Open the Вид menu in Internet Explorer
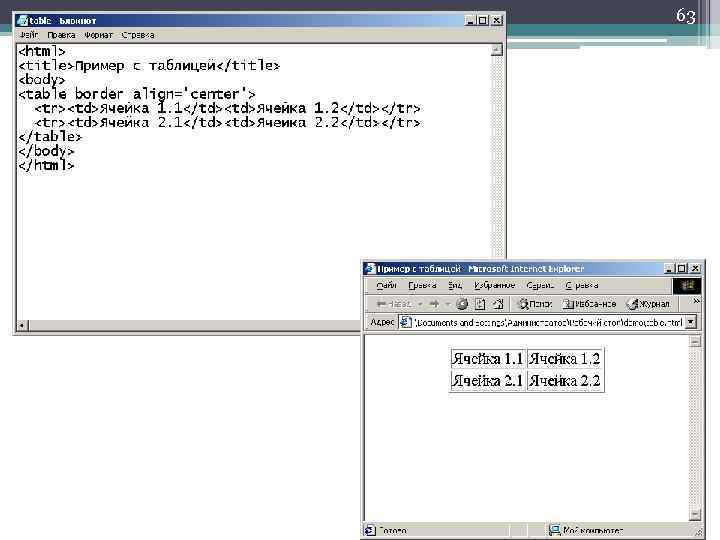Image resolution: width=720 pixels, height=540 pixels. (x=455, y=286)
